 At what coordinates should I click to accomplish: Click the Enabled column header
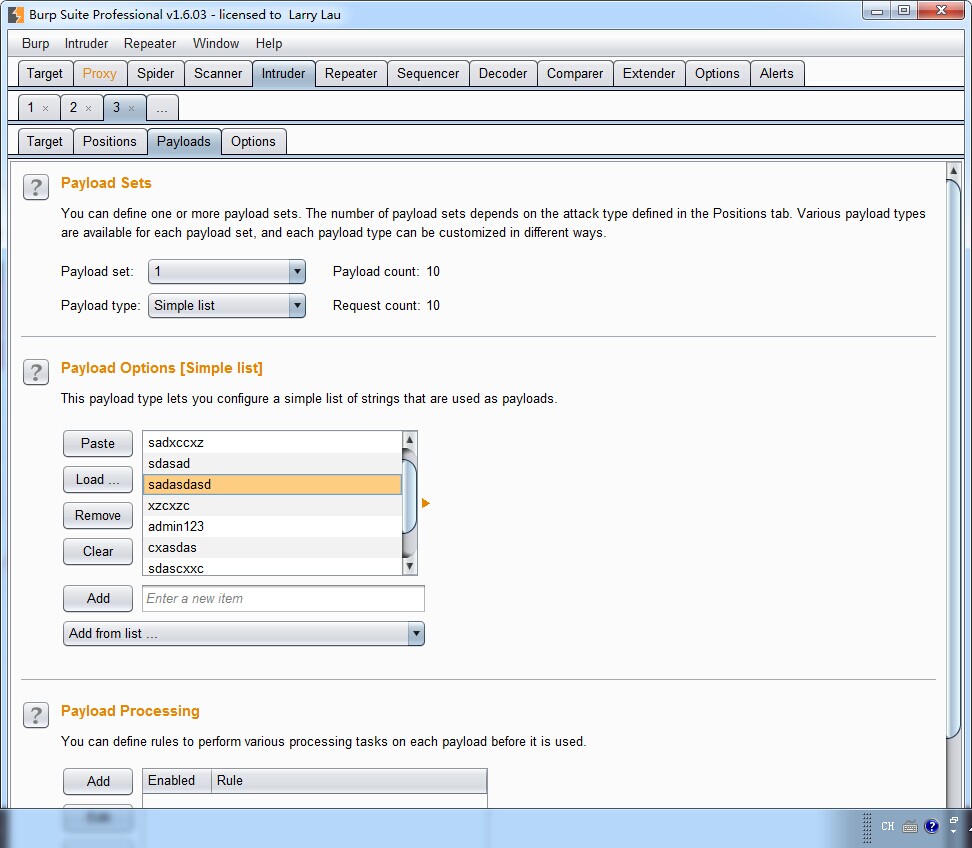click(177, 781)
